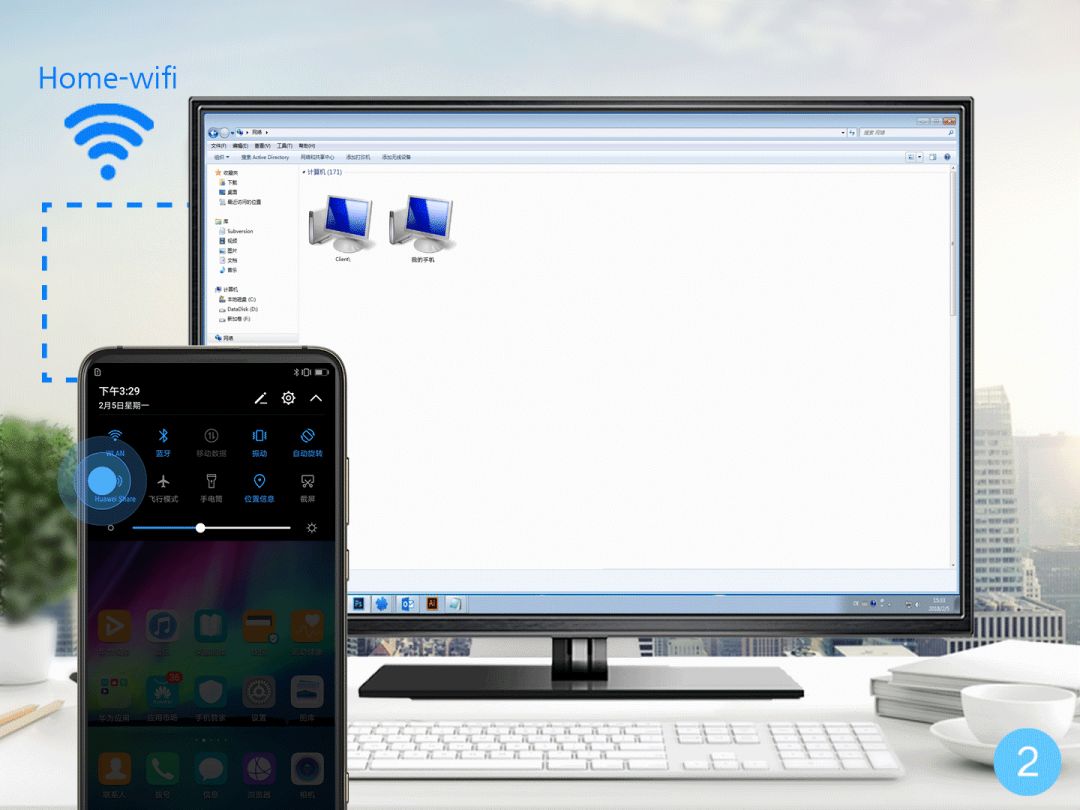This screenshot has width=1080, height=810.
Task: Open the phone Dialer app in the dock
Action: (x=162, y=769)
